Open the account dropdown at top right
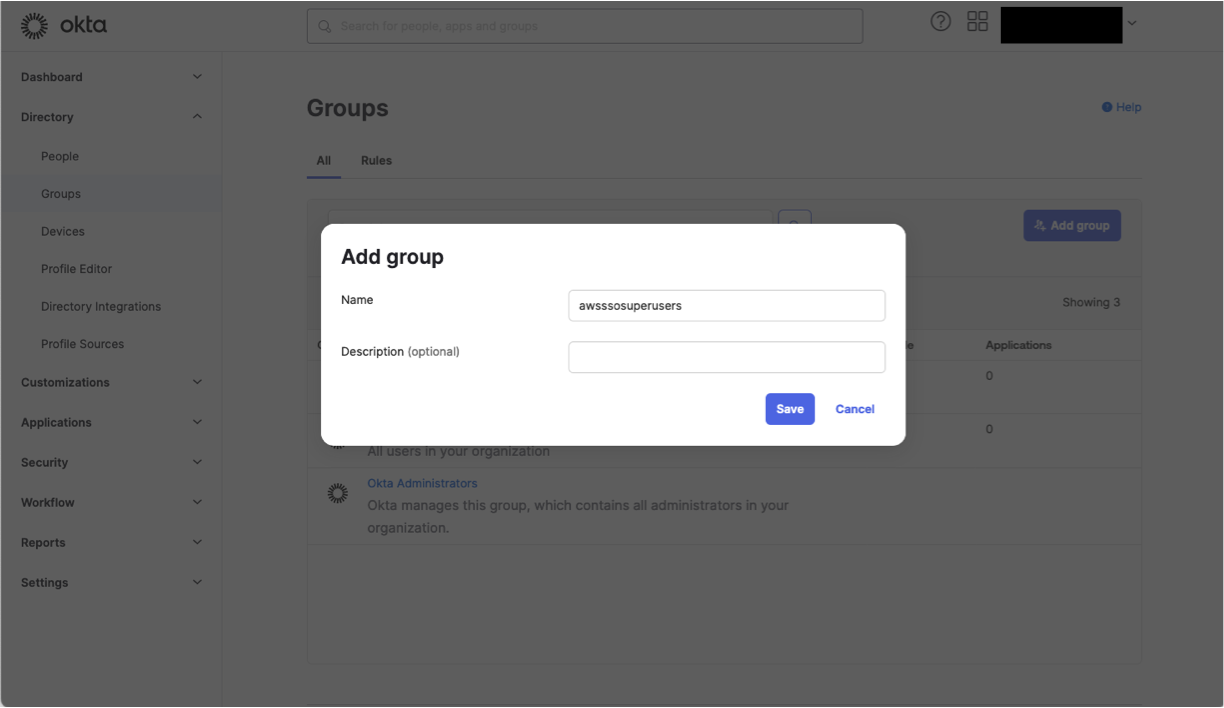 (x=1131, y=22)
